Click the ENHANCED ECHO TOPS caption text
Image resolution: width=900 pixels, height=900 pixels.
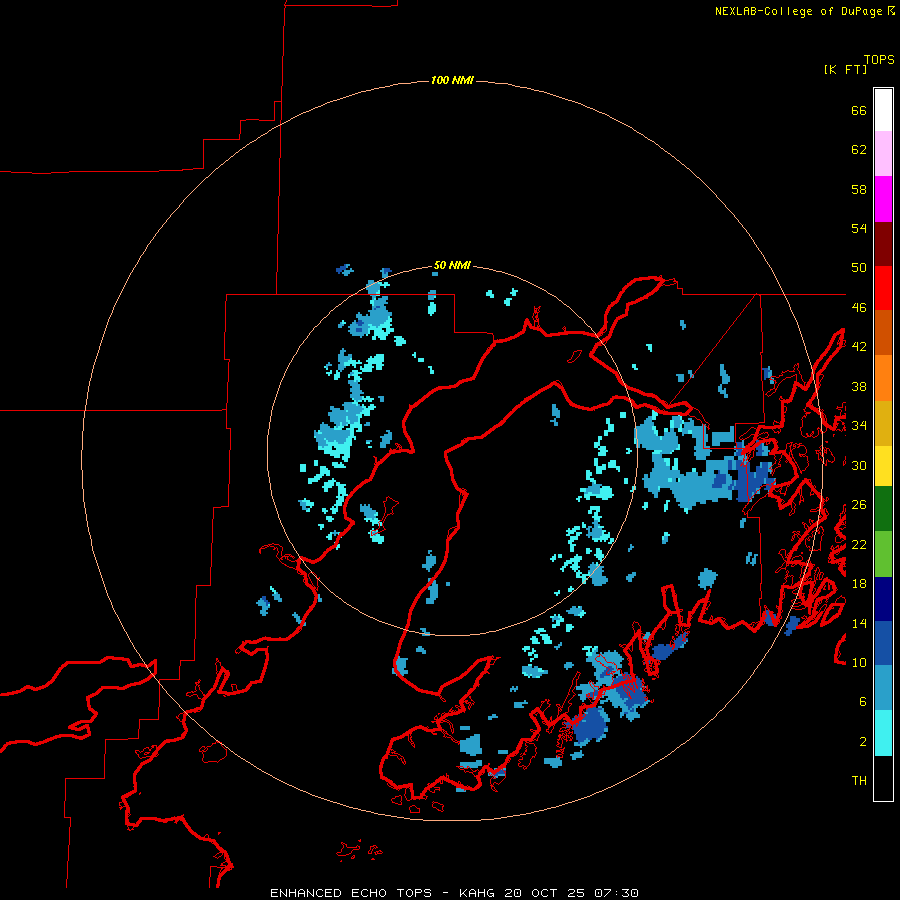tap(351, 893)
